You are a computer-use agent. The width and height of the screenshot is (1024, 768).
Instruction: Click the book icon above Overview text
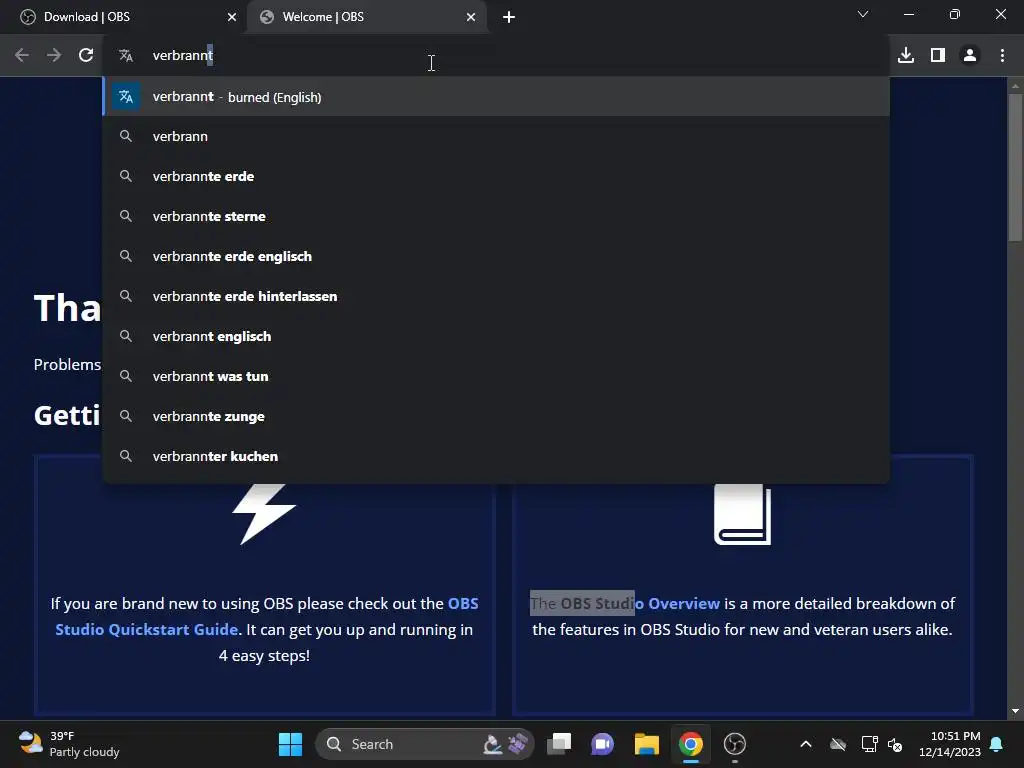click(x=743, y=514)
